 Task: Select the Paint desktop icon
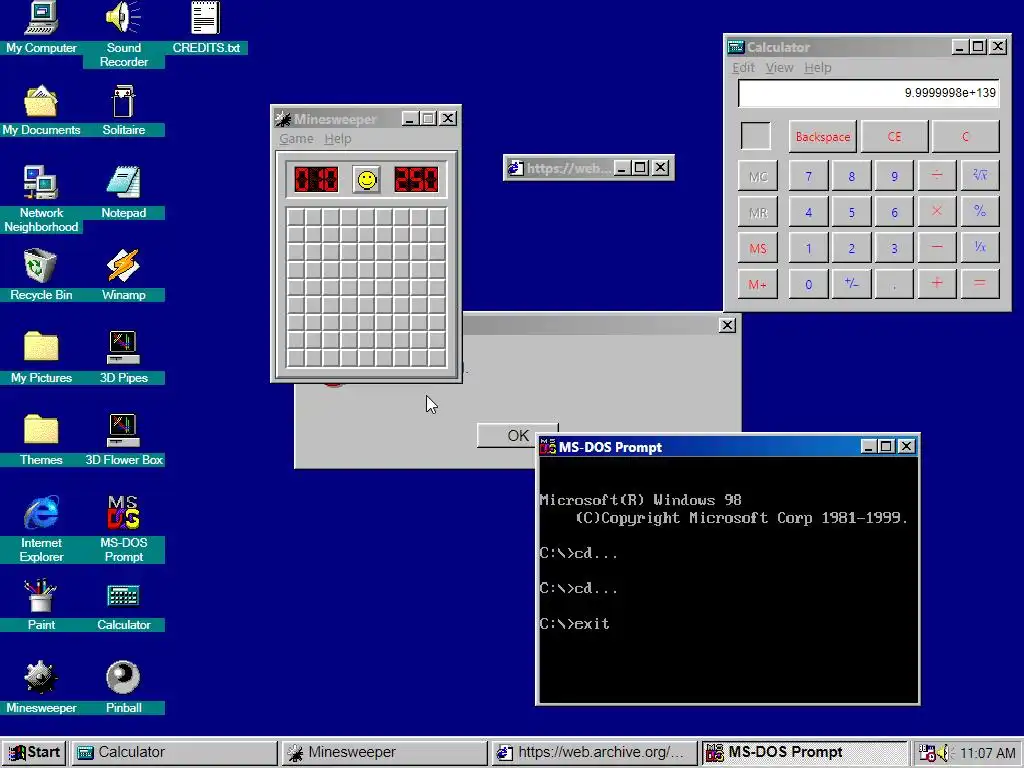point(41,604)
